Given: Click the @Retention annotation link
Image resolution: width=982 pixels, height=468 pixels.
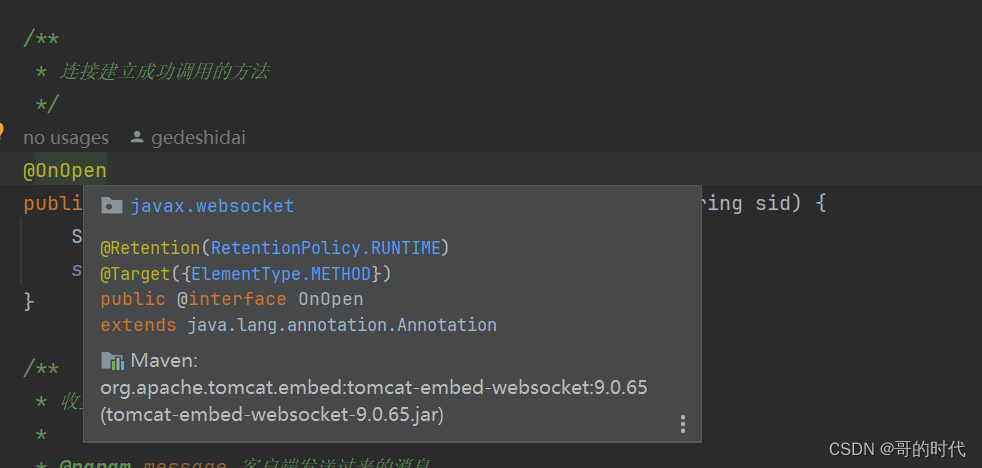Looking at the screenshot, I should tap(150, 247).
